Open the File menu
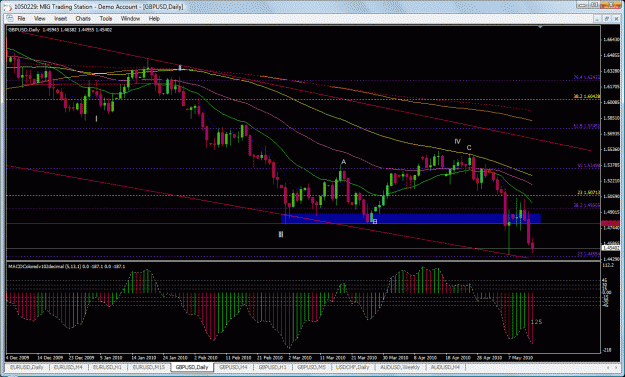Viewport: 625px width, 377px height. coord(21,18)
